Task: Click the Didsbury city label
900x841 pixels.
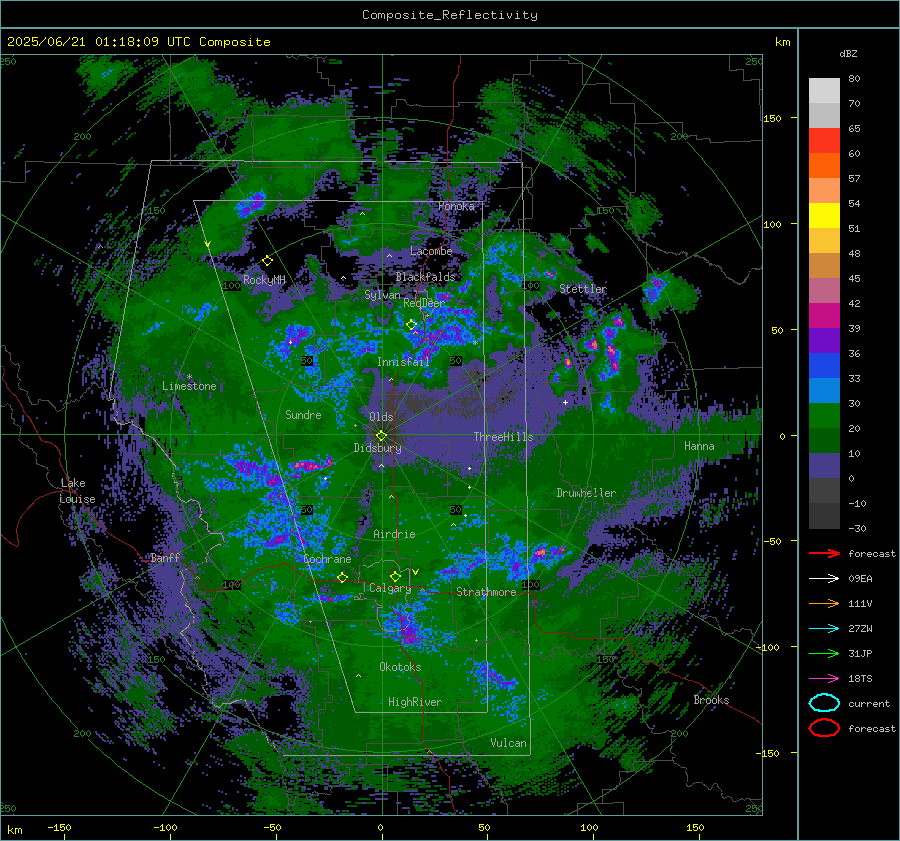Action: (x=377, y=448)
